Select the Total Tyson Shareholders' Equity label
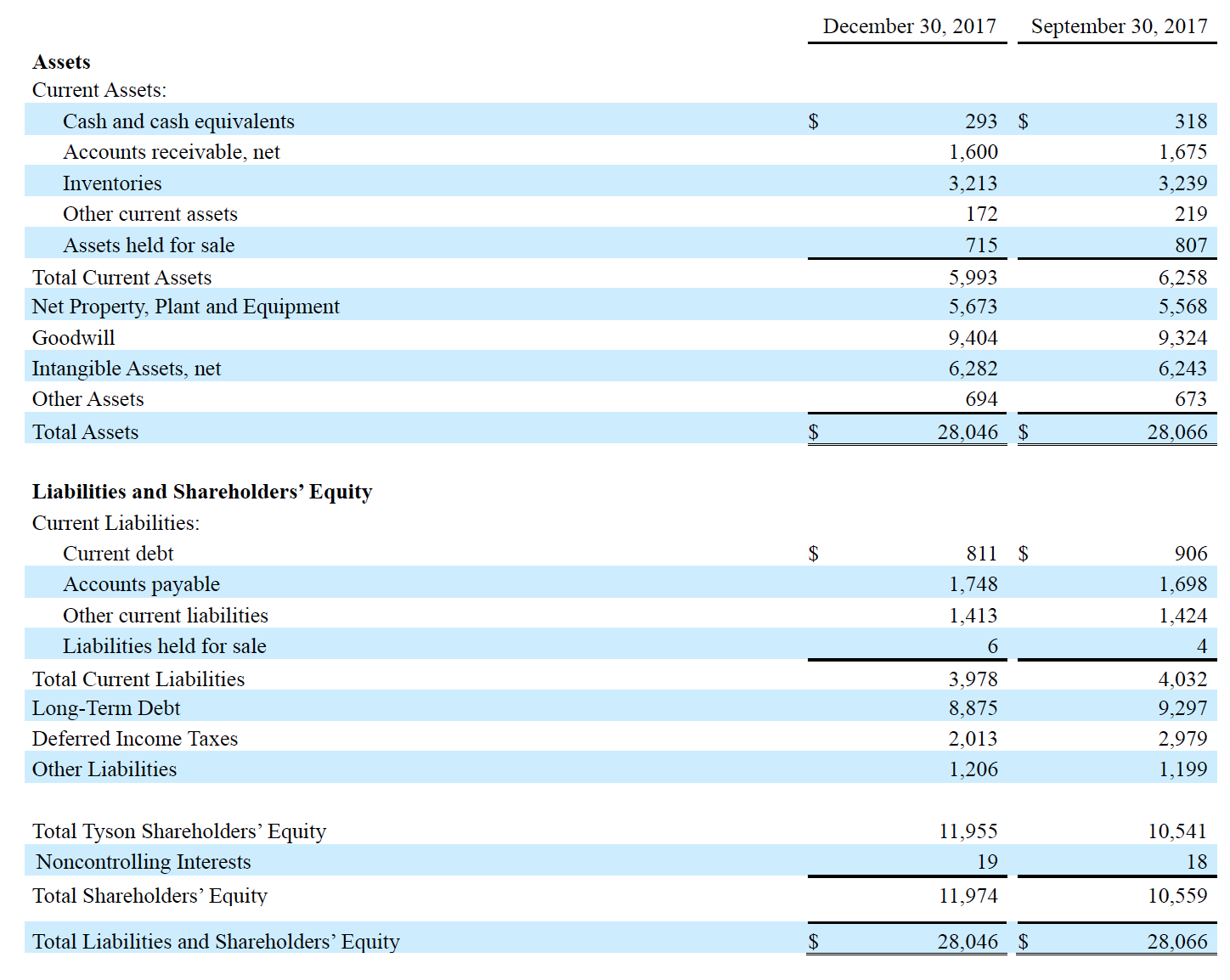1230x980 pixels. (179, 831)
